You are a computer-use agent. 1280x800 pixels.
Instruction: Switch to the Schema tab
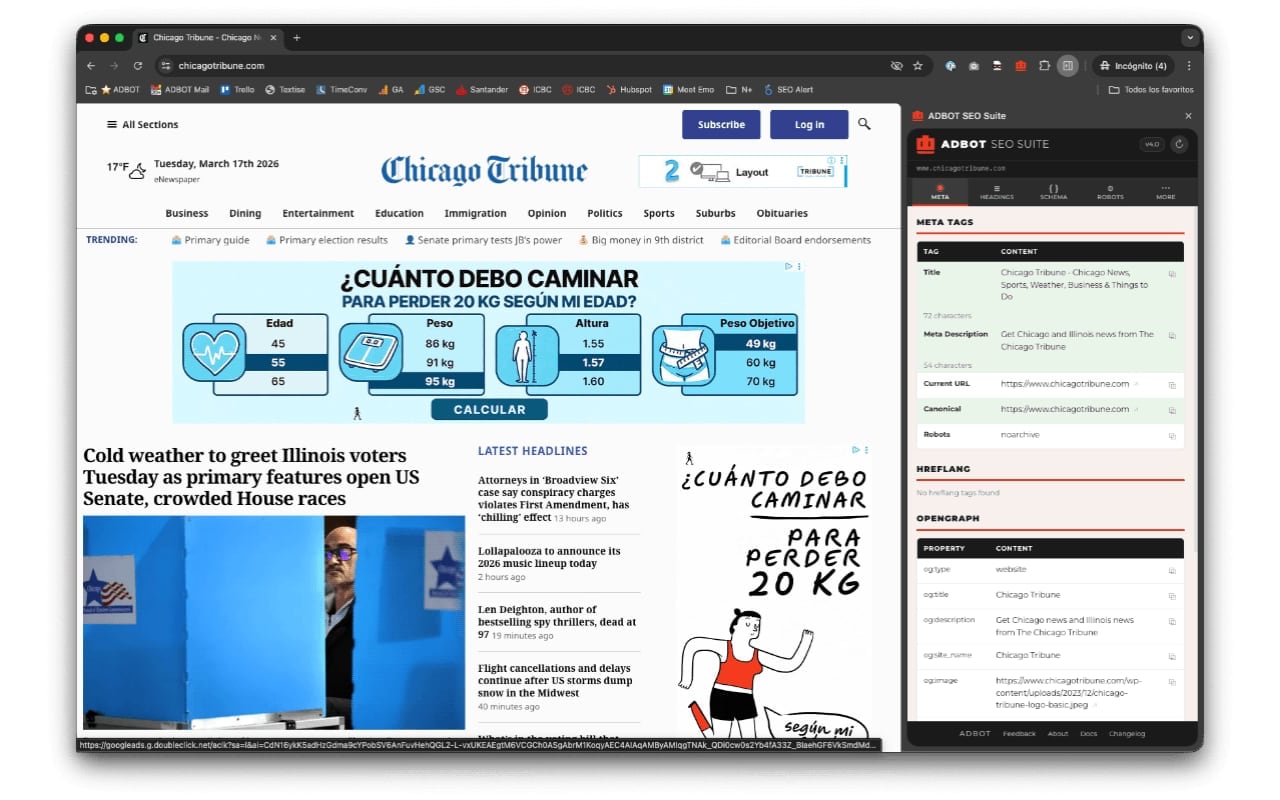[1053, 192]
